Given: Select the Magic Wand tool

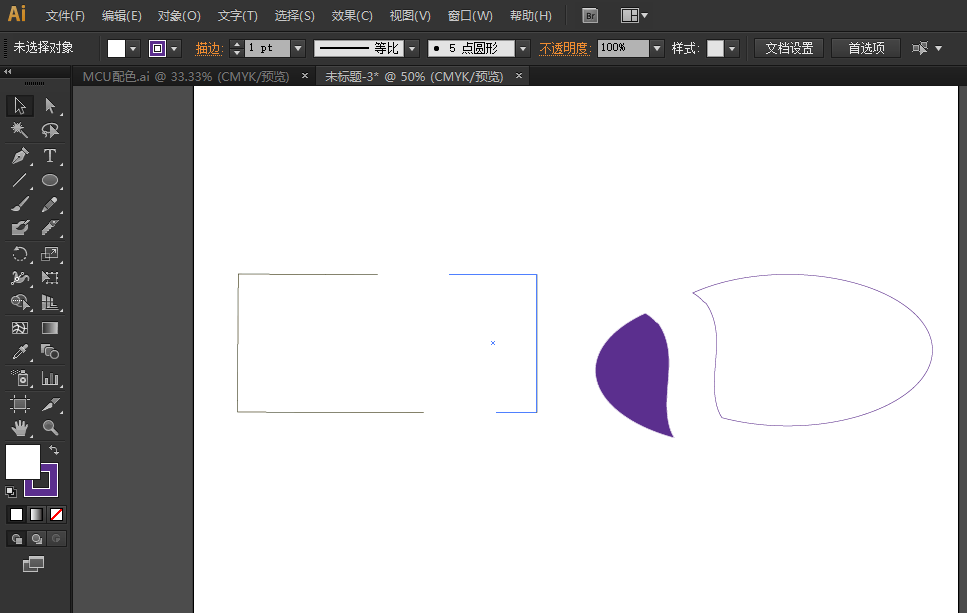Looking at the screenshot, I should [20, 130].
